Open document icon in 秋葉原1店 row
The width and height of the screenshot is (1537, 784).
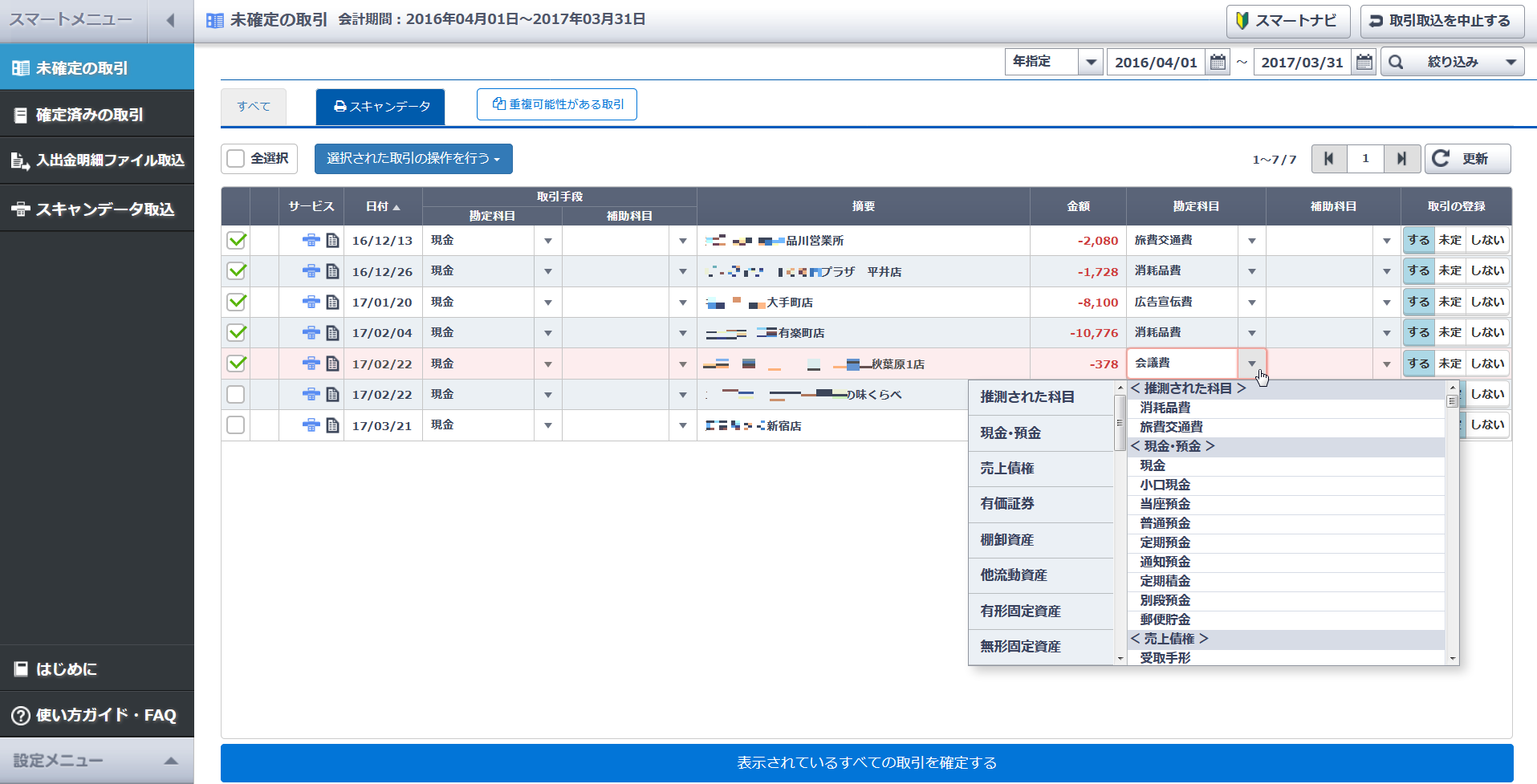pyautogui.click(x=332, y=364)
